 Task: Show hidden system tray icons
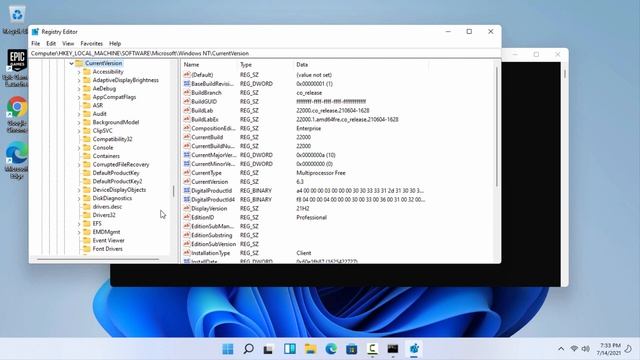[561, 349]
